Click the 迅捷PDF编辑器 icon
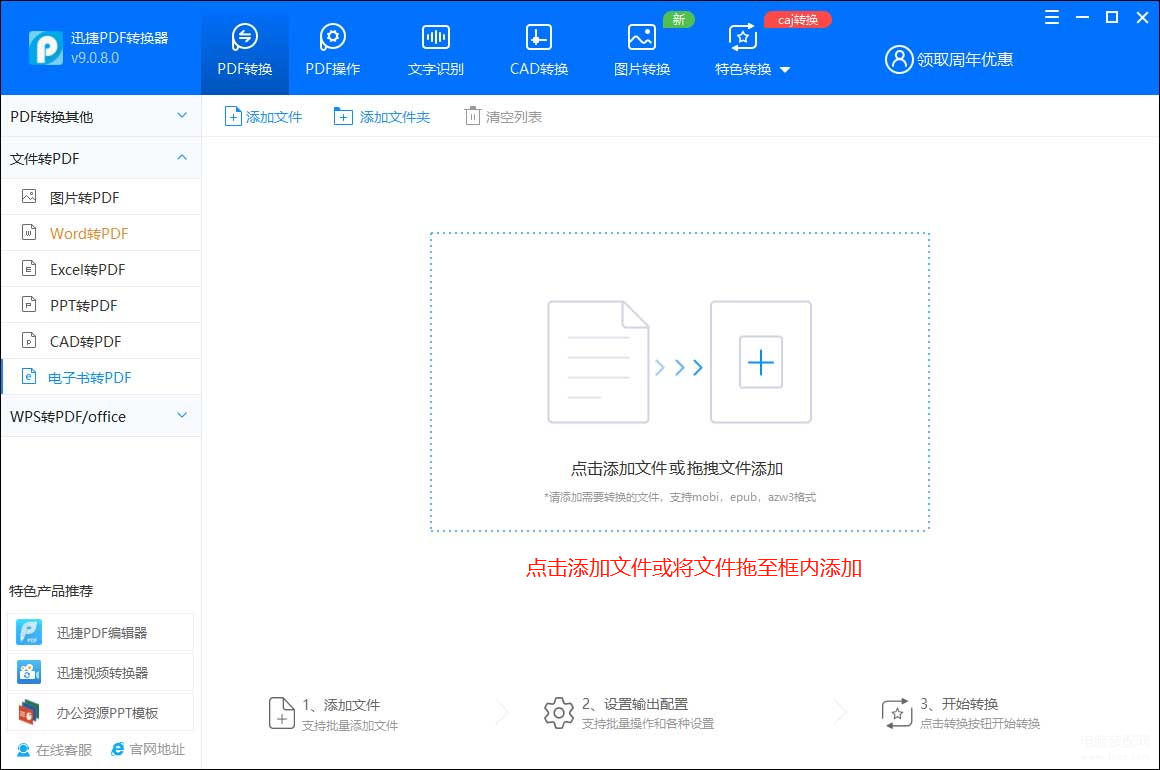1160x770 pixels. point(29,632)
